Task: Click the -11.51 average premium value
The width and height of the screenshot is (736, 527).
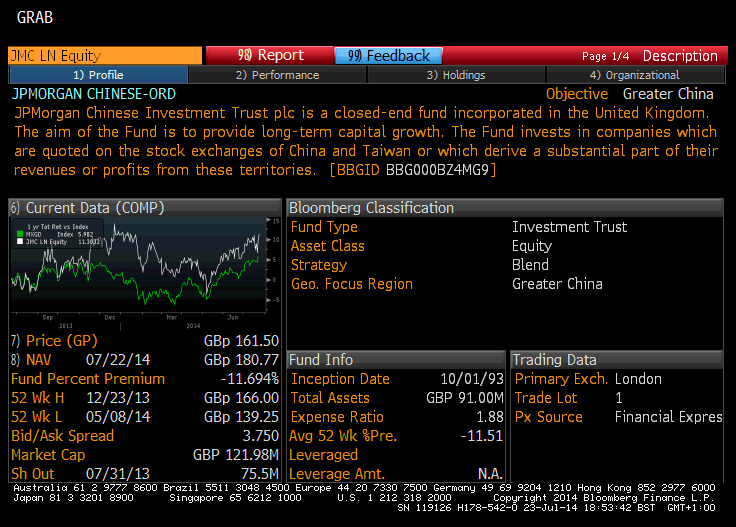Action: (x=482, y=436)
